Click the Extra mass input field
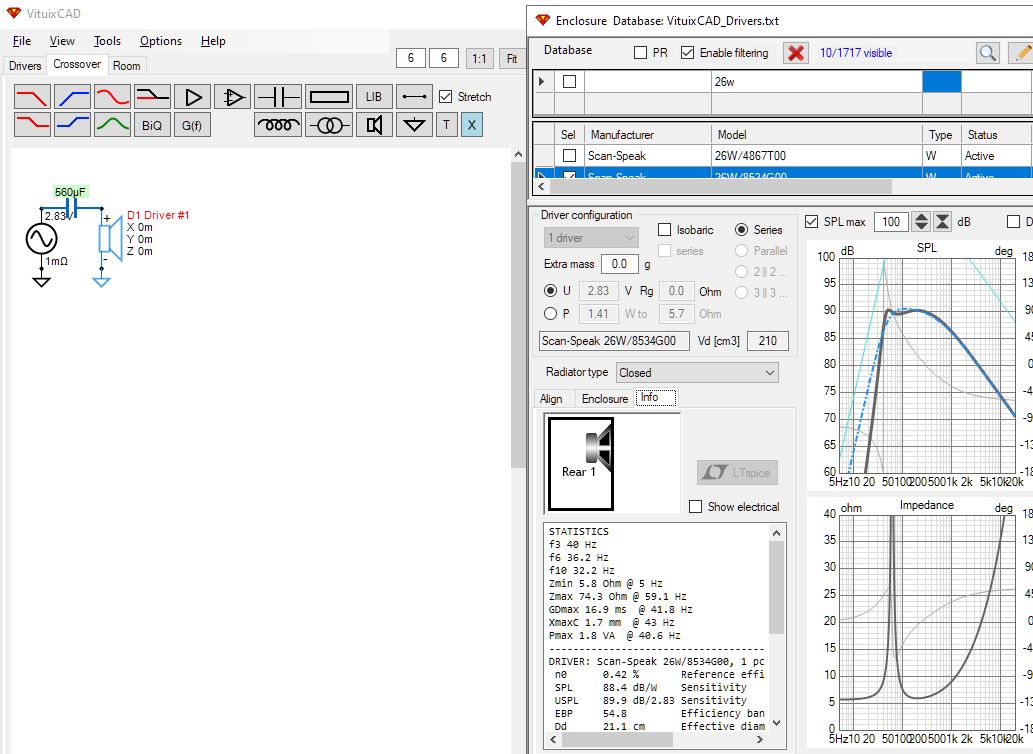The height and width of the screenshot is (754, 1033). [x=619, y=264]
